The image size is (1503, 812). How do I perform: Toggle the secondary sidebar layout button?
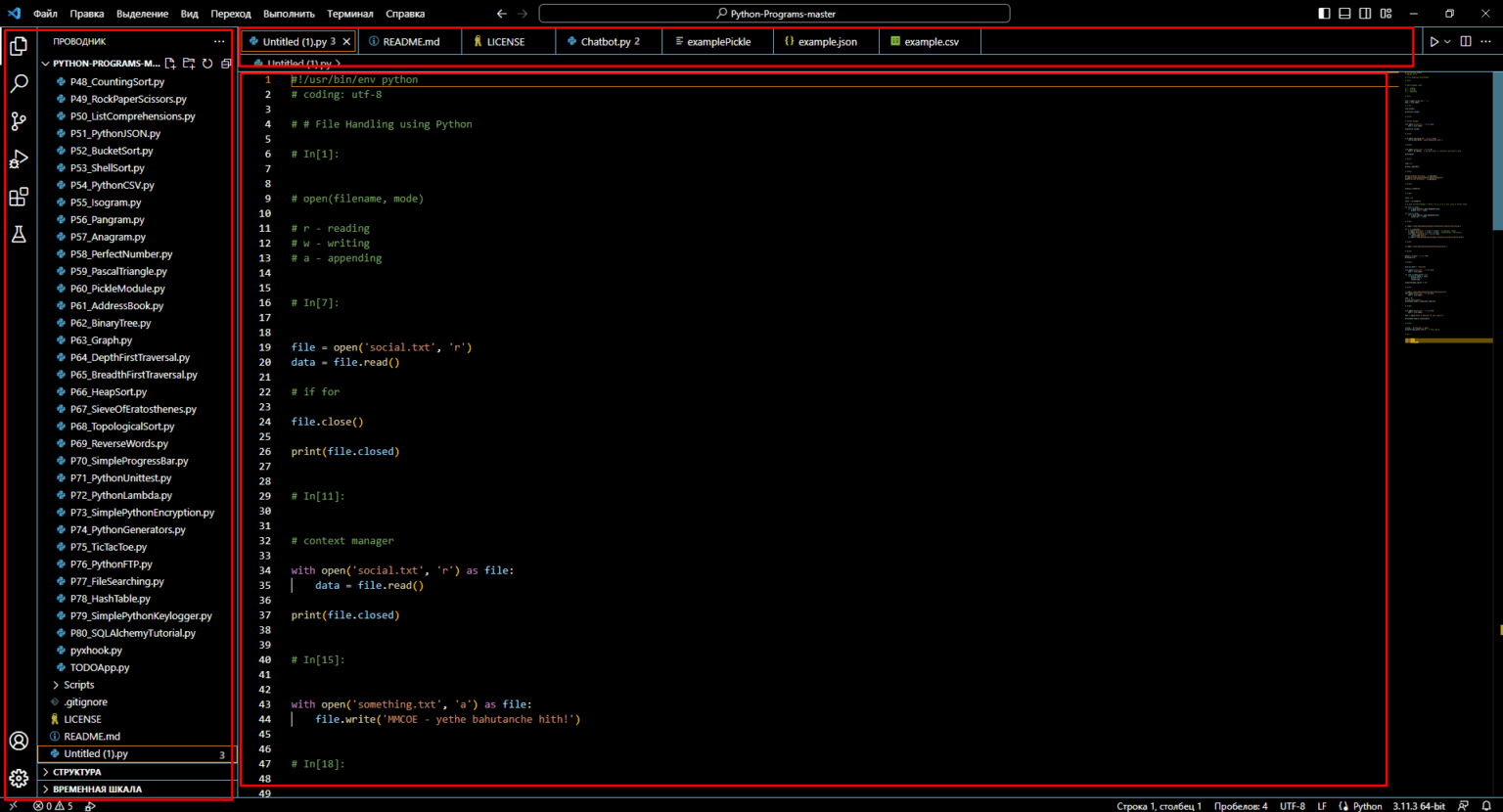click(1365, 14)
